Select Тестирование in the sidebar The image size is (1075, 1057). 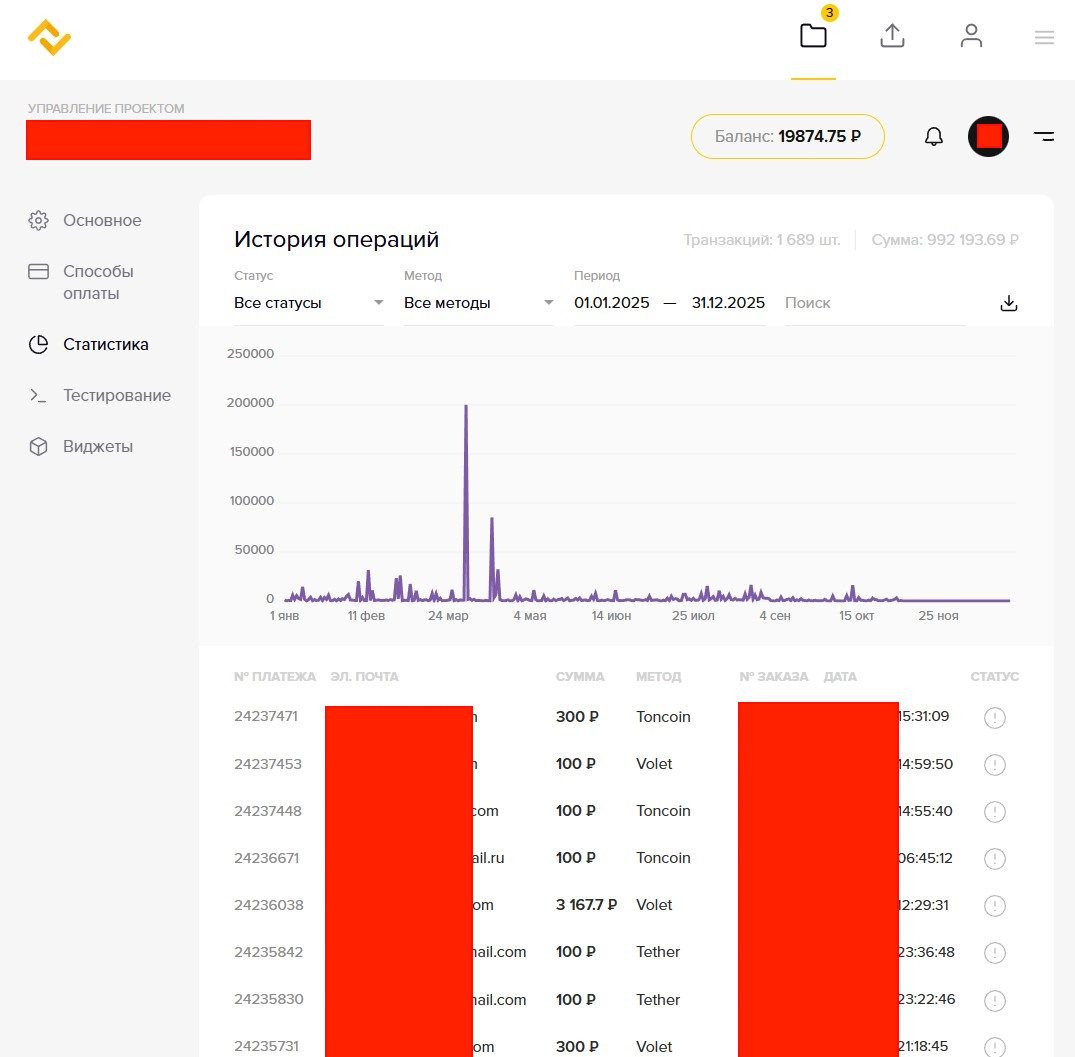pos(116,395)
